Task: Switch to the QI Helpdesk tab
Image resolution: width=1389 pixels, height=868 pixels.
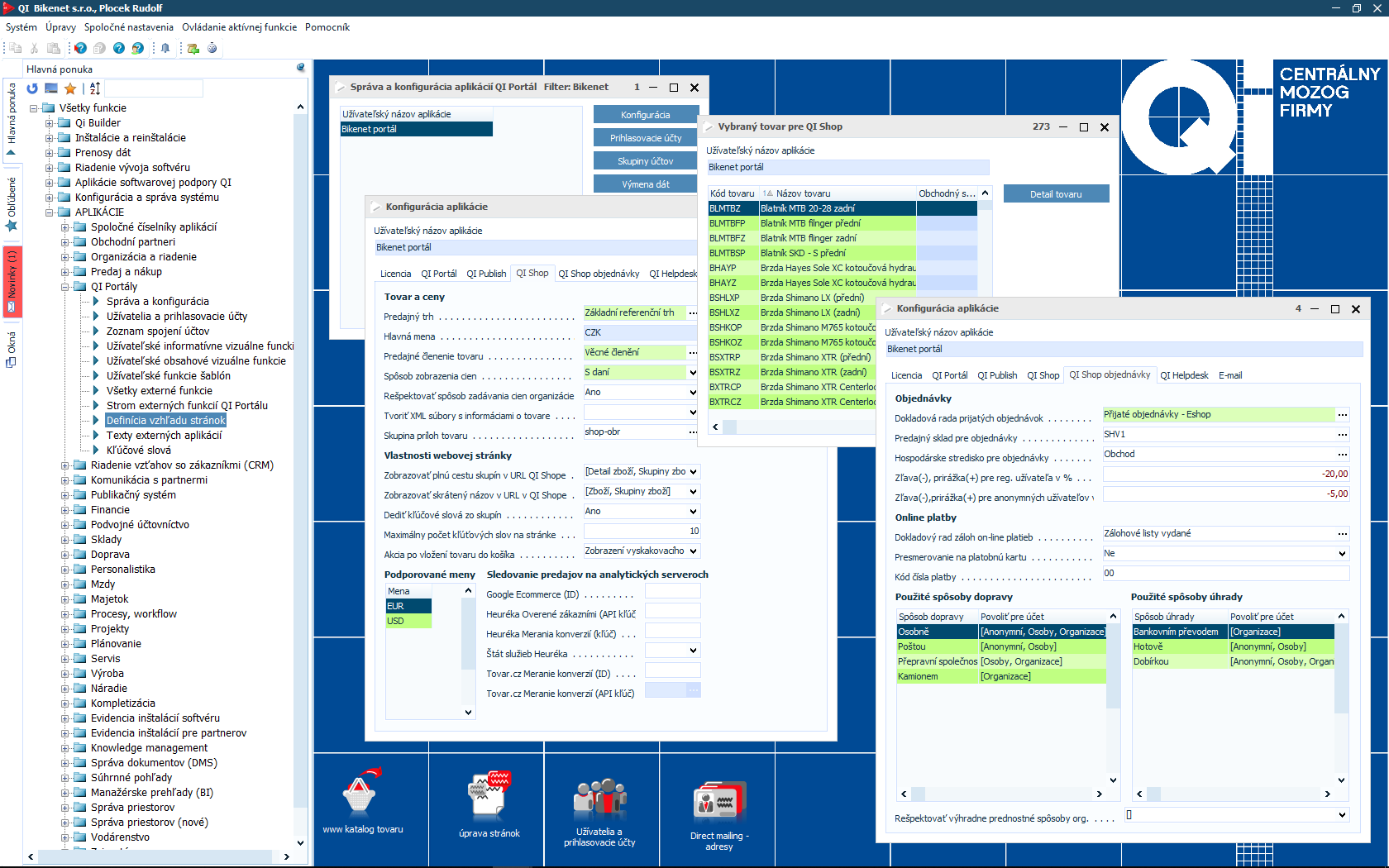Action: [x=1184, y=375]
